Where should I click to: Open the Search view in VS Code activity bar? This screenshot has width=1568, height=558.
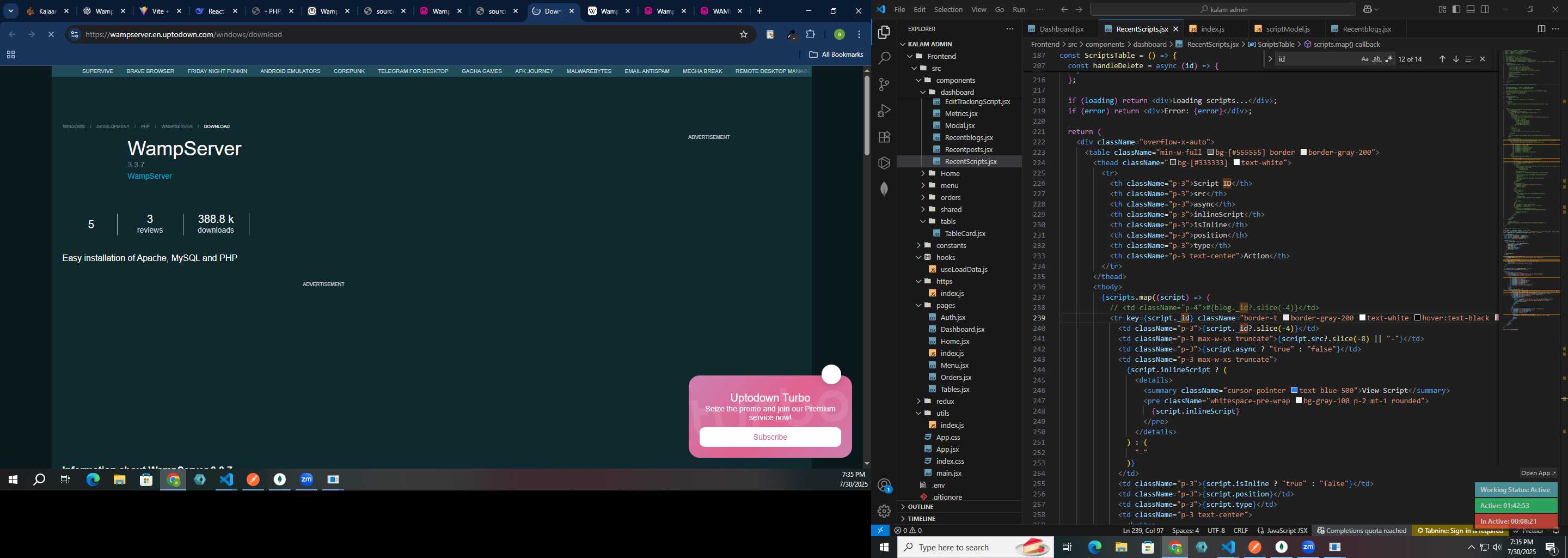884,58
